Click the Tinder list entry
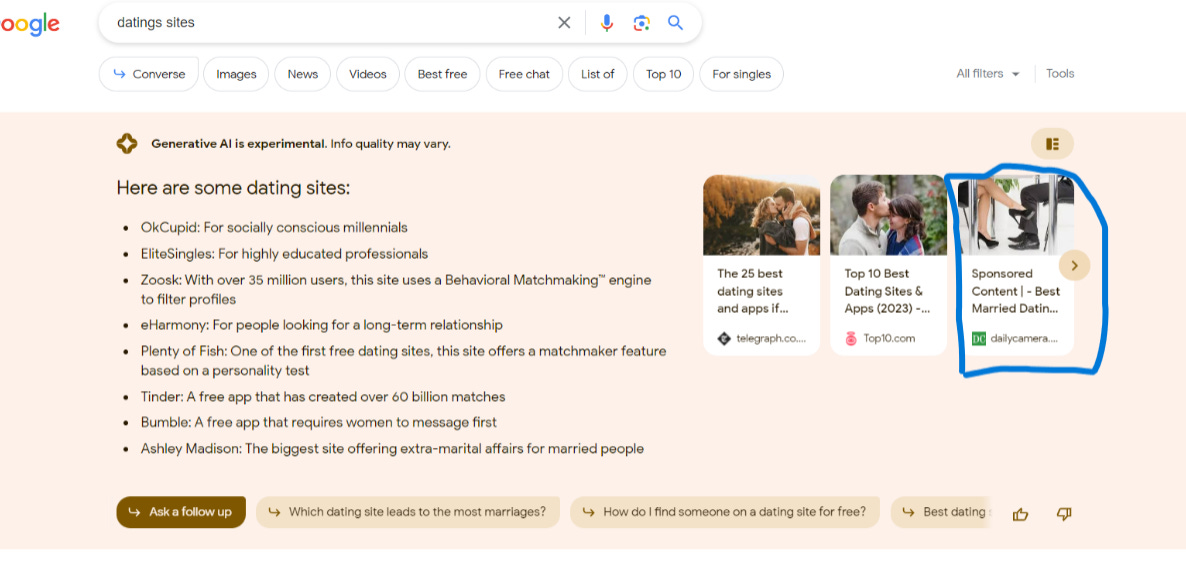Screen dimensions: 1186x569 click(323, 396)
